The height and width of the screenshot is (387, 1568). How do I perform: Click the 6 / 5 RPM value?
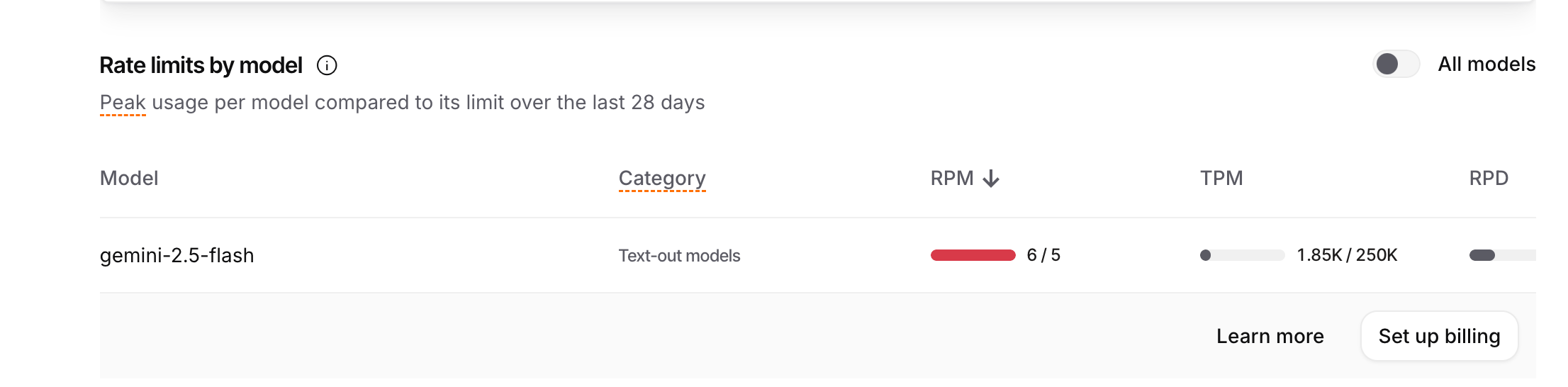pos(1043,255)
